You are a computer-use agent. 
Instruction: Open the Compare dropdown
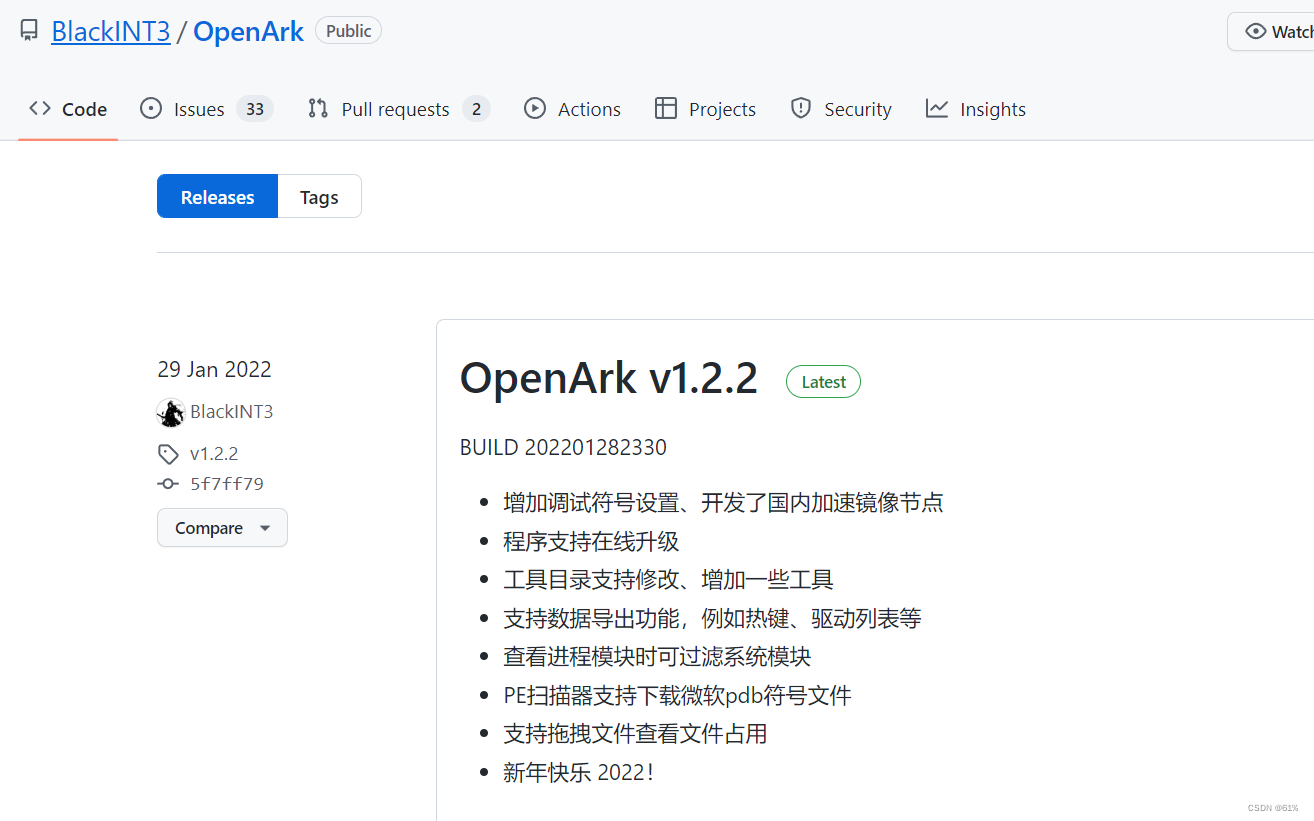(222, 528)
